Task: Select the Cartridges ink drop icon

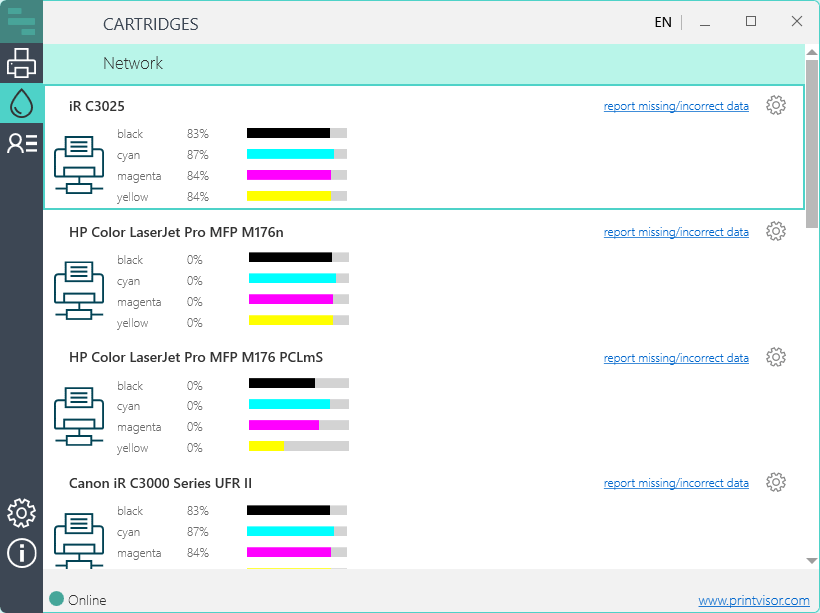Action: (21, 103)
